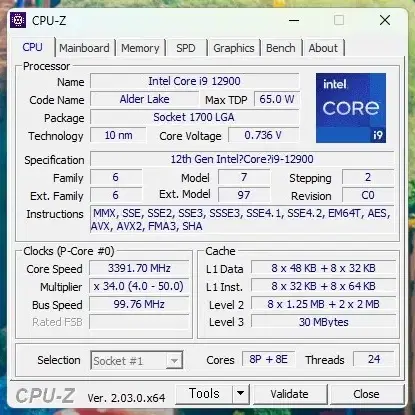The image size is (415, 415).
Task: Expand the Tools dropdown arrow
Action: [241, 394]
